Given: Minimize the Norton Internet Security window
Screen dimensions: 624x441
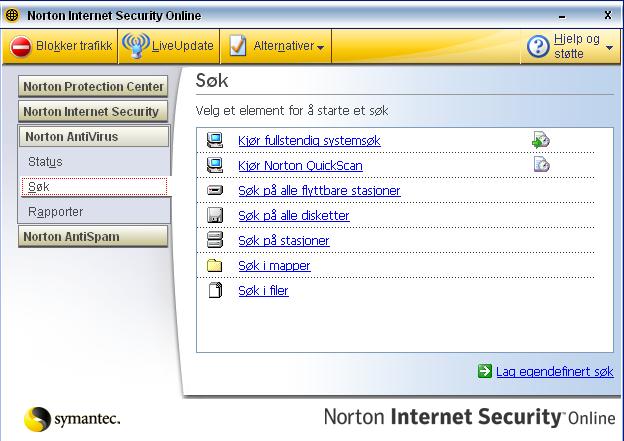Looking at the screenshot, I should pyautogui.click(x=562, y=16).
